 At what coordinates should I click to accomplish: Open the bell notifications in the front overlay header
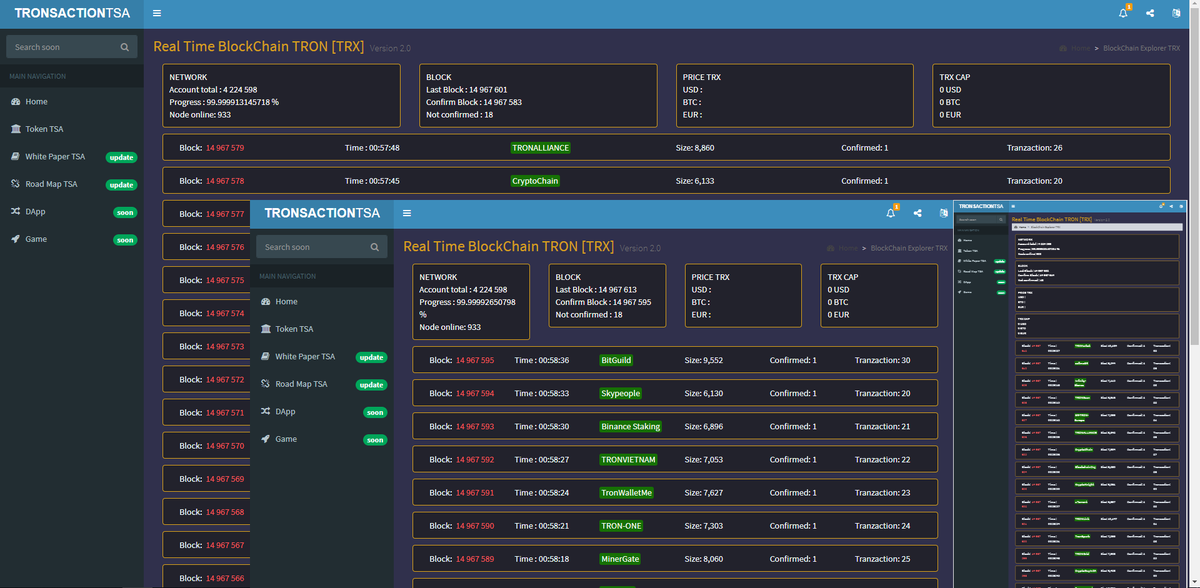[x=891, y=213]
